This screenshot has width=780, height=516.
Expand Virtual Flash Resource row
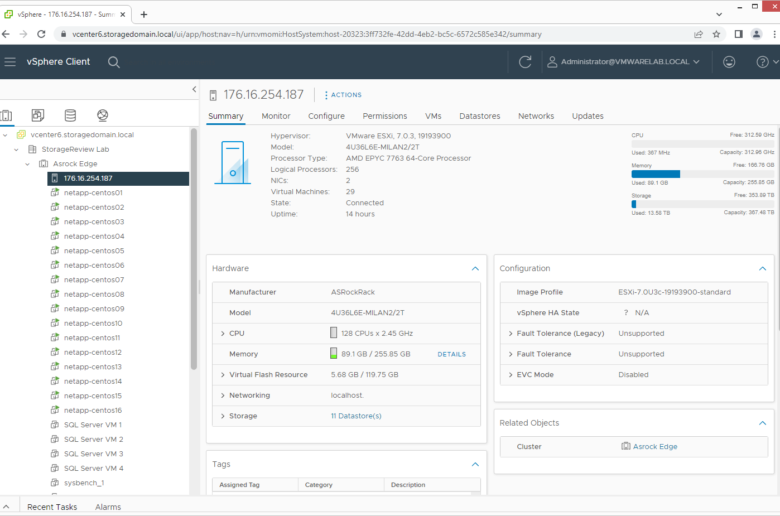(x=222, y=375)
